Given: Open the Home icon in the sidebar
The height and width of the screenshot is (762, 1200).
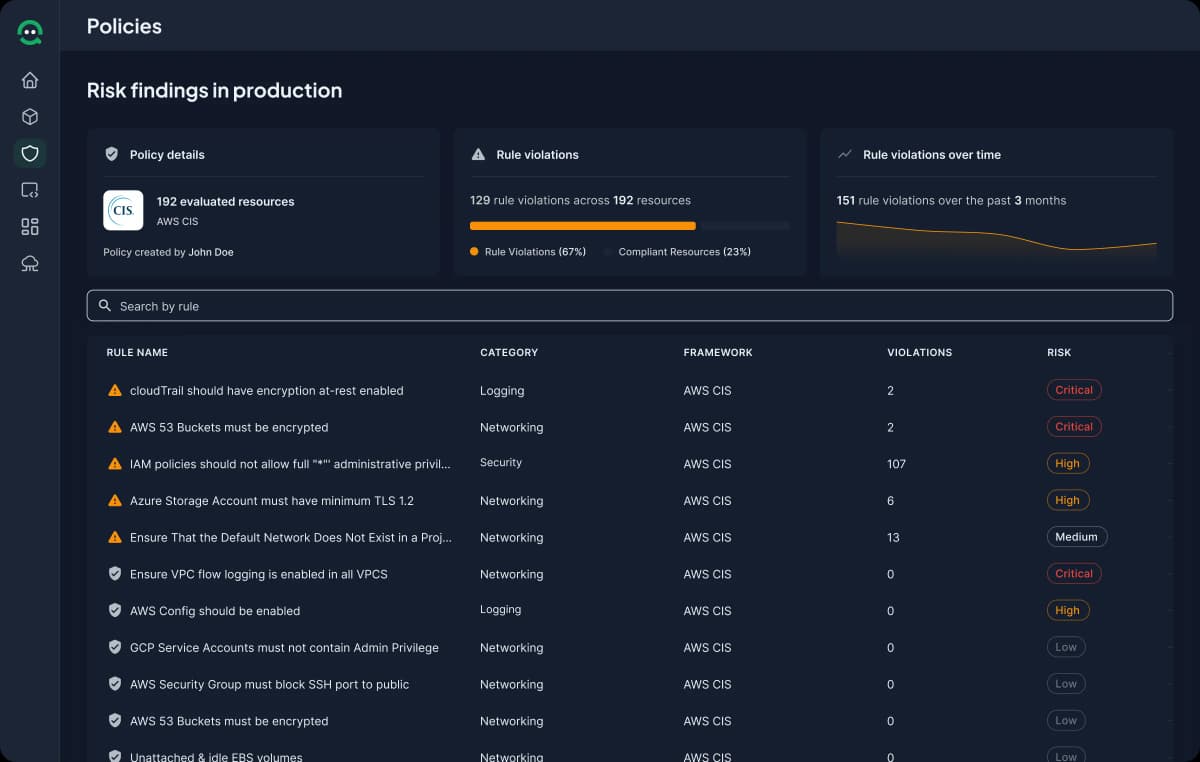Looking at the screenshot, I should [x=29, y=80].
